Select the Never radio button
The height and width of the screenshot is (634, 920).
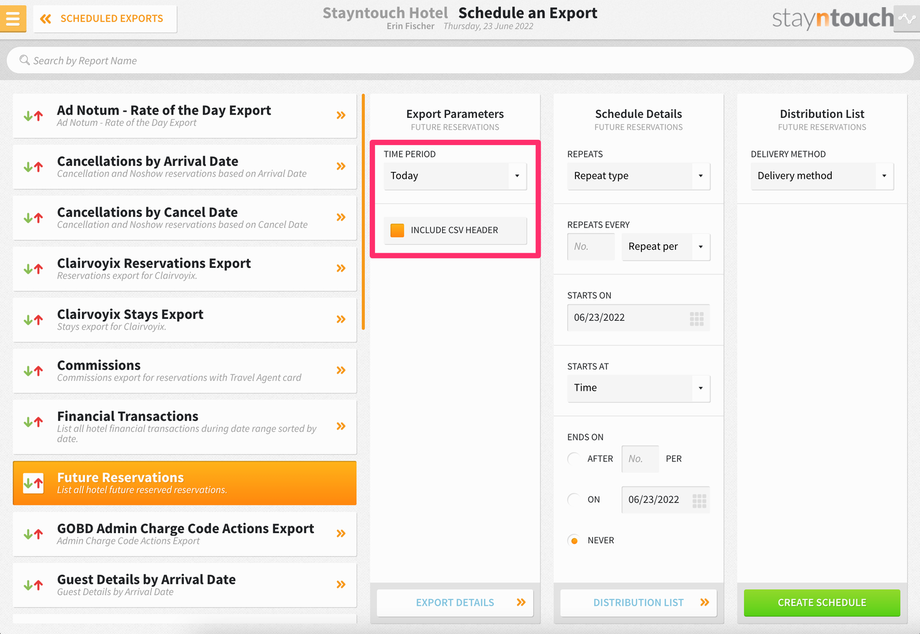574,540
